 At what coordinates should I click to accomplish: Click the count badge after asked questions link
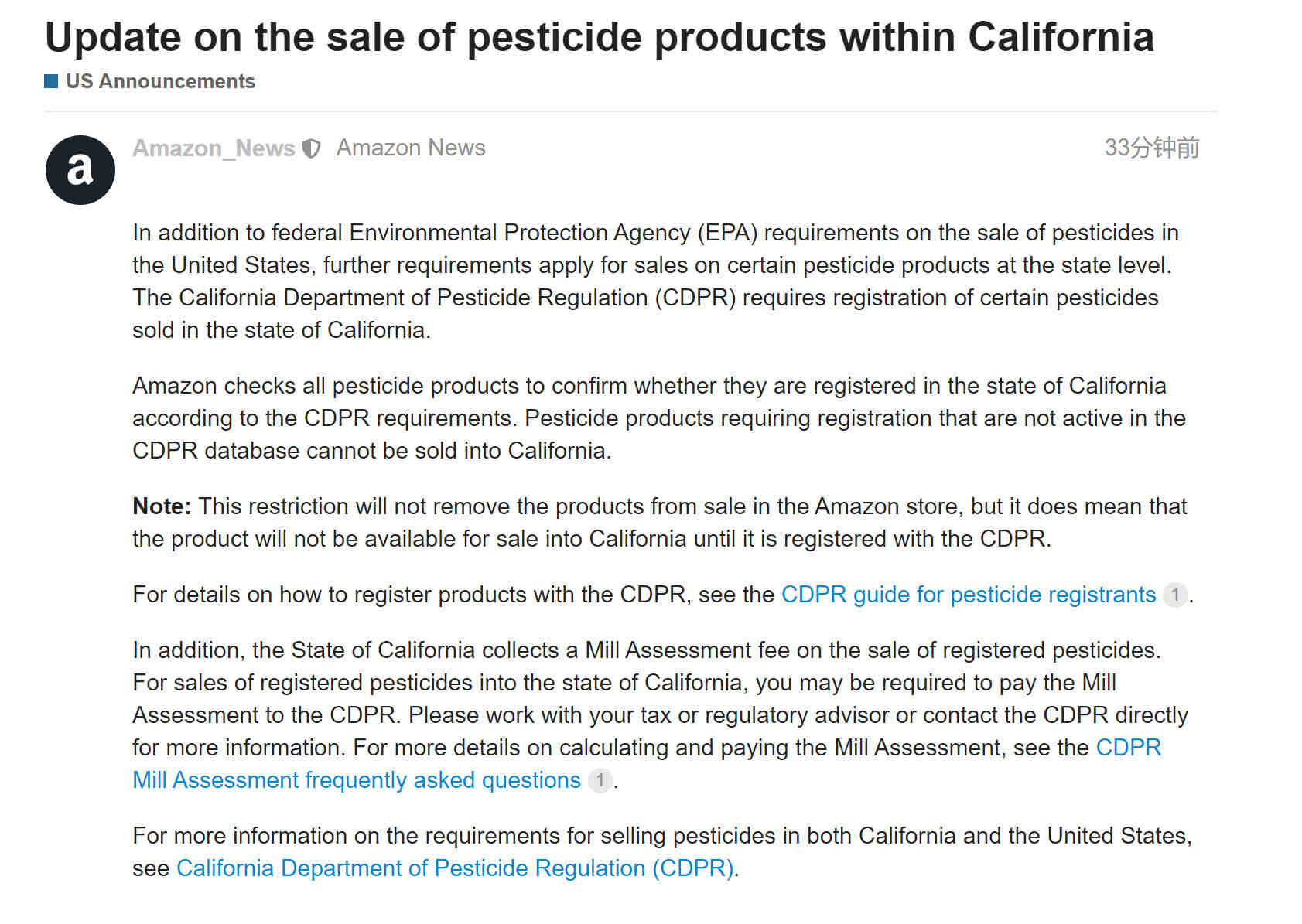(600, 780)
